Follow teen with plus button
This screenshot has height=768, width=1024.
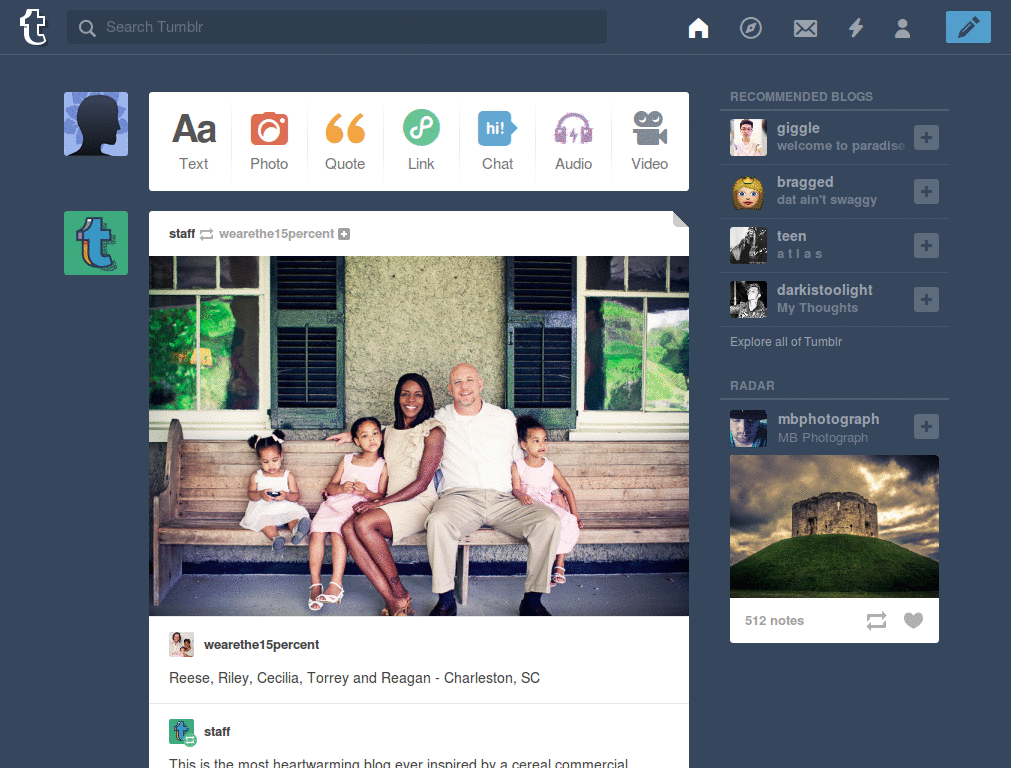926,246
